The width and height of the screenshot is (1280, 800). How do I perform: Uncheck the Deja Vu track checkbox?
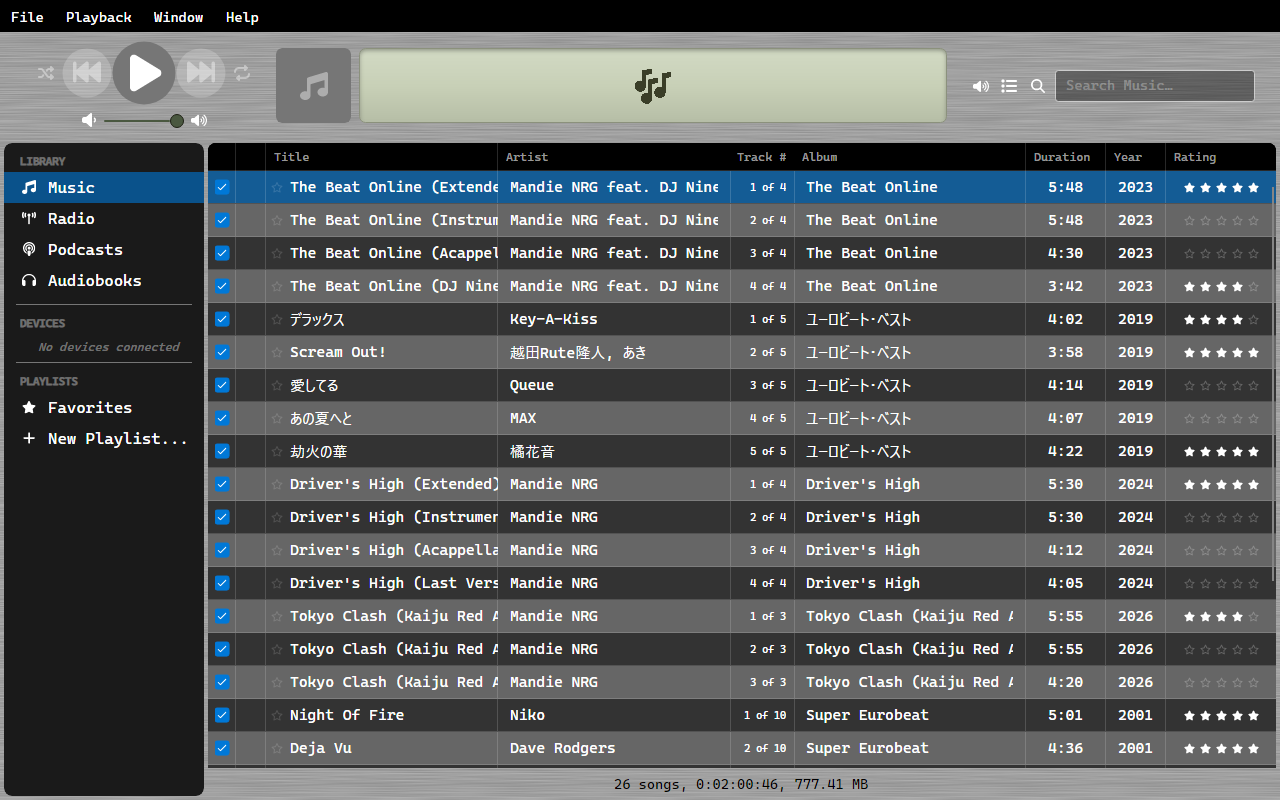tap(222, 748)
